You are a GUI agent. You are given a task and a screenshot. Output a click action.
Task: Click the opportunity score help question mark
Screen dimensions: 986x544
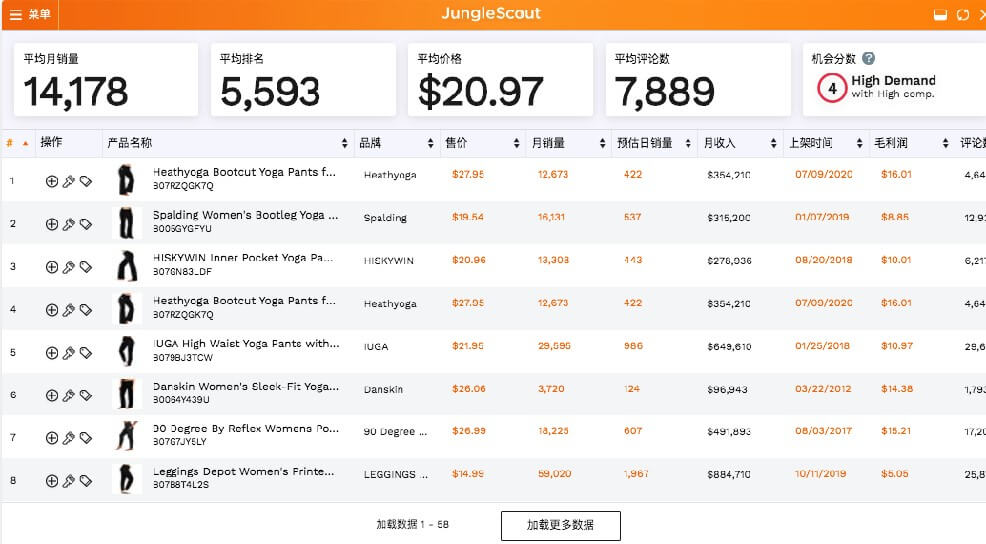(x=868, y=58)
